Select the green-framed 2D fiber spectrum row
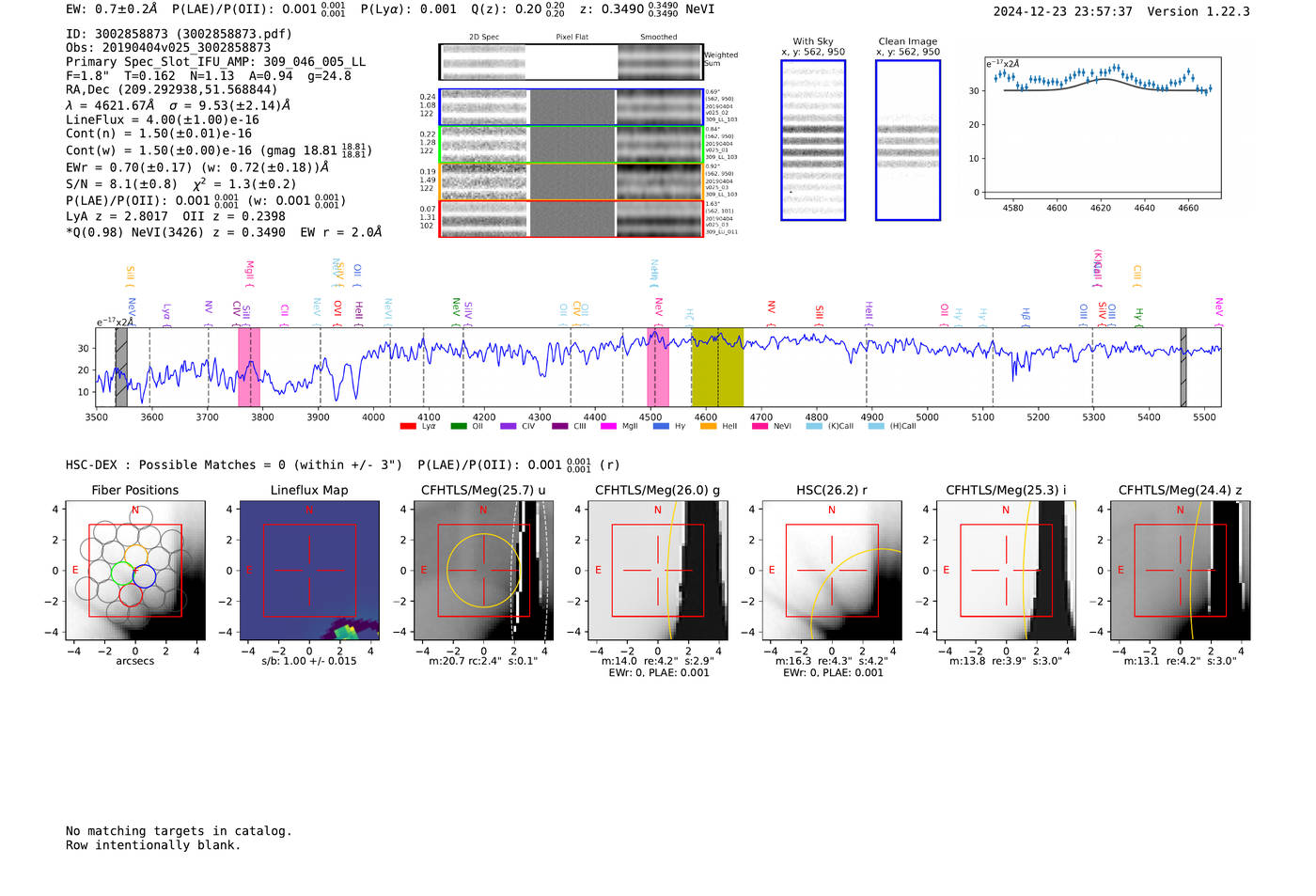This screenshot has height=896, width=1316. [x=571, y=145]
